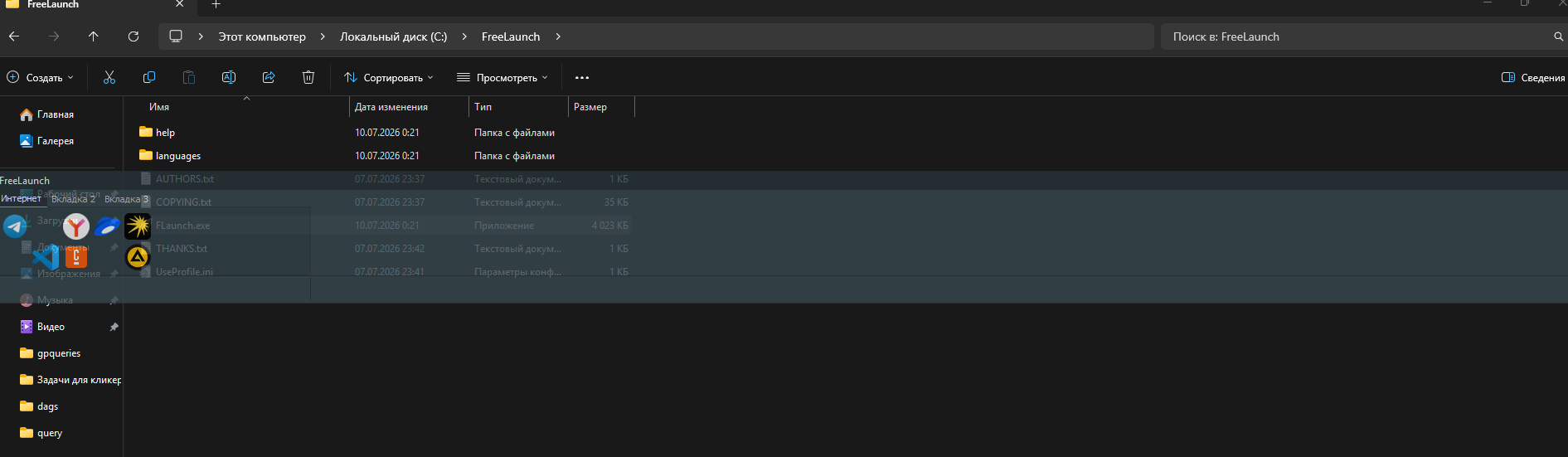Switch to the Вкладка 2 tab
The image size is (1568, 457).
73,199
